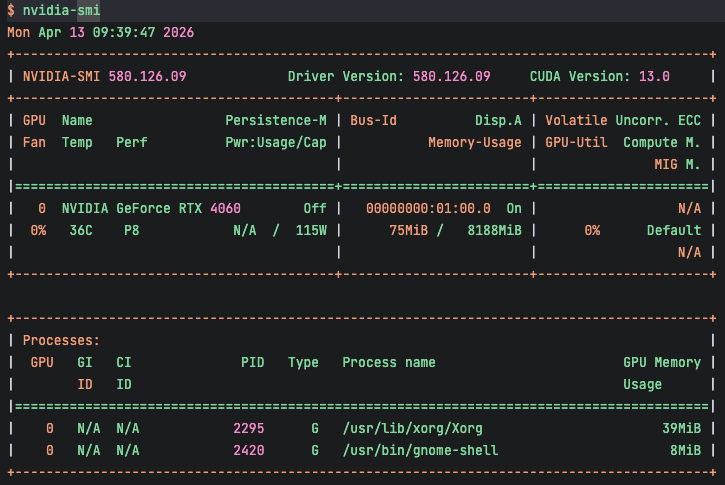Viewport: 725px width, 485px height.
Task: Click the Disp.A value On
Action: pyautogui.click(x=514, y=208)
